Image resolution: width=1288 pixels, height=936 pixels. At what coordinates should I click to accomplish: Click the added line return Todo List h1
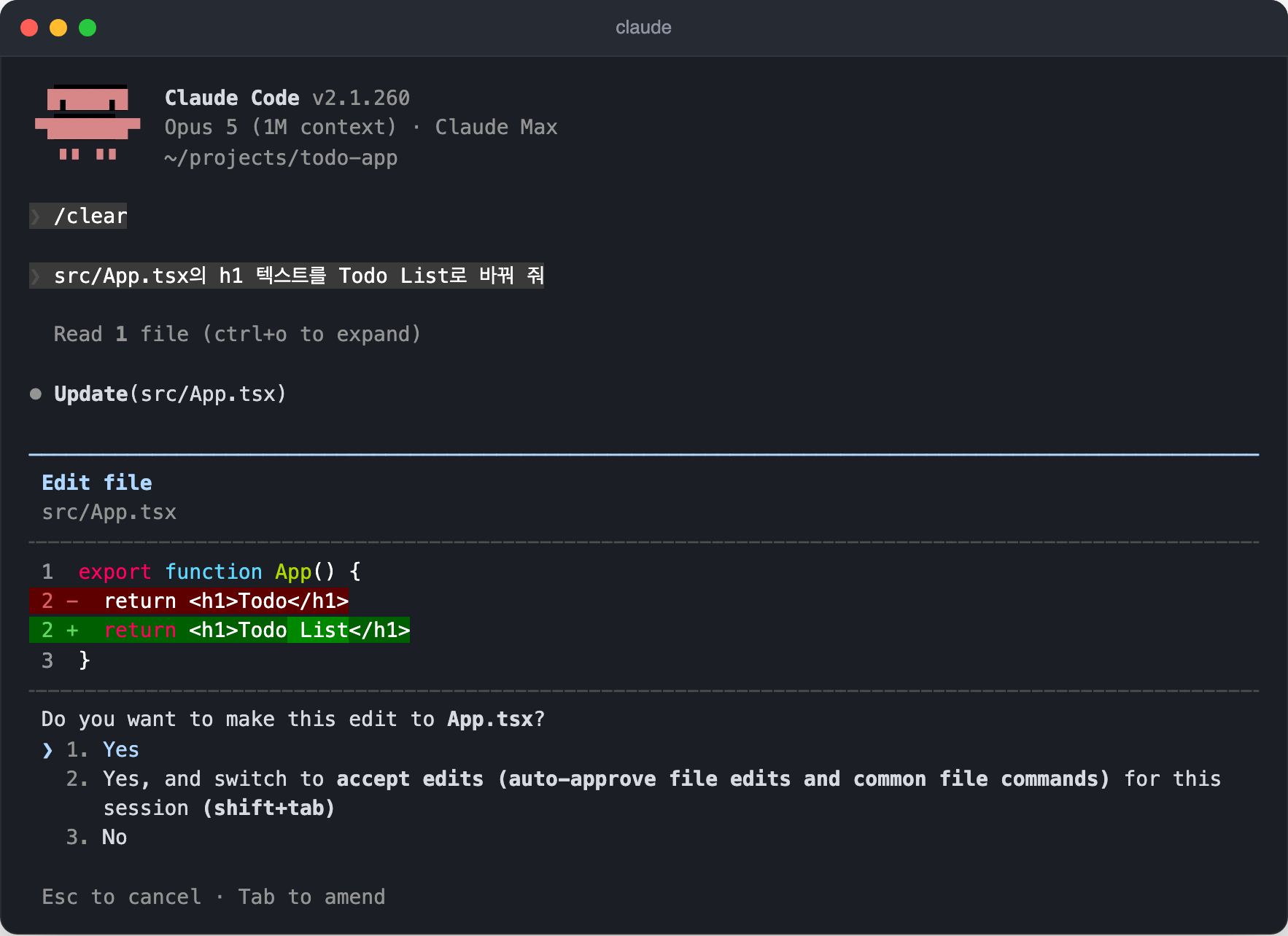(x=220, y=630)
